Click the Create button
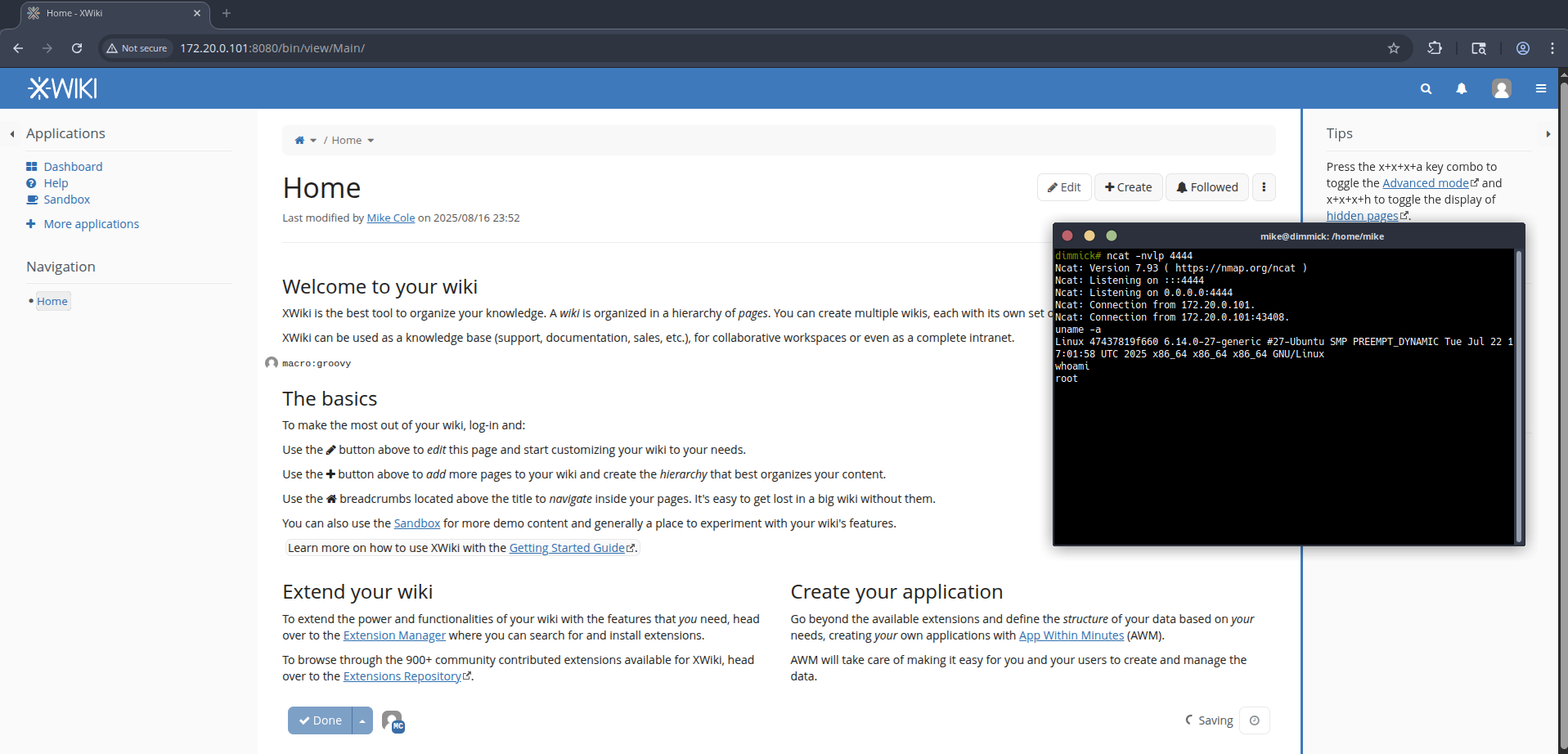This screenshot has height=754, width=1568. coord(1128,187)
